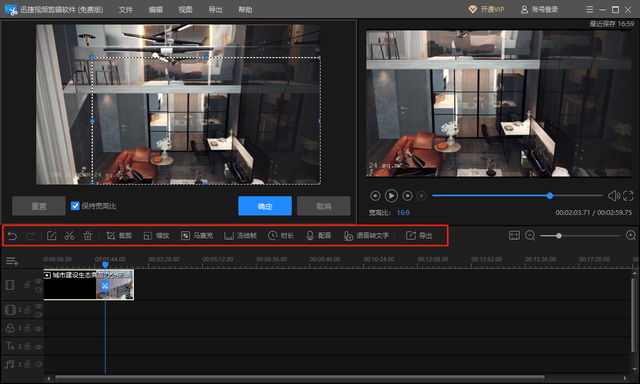Click the blue 确定 confirm button
The width and height of the screenshot is (640, 384).
pos(265,206)
